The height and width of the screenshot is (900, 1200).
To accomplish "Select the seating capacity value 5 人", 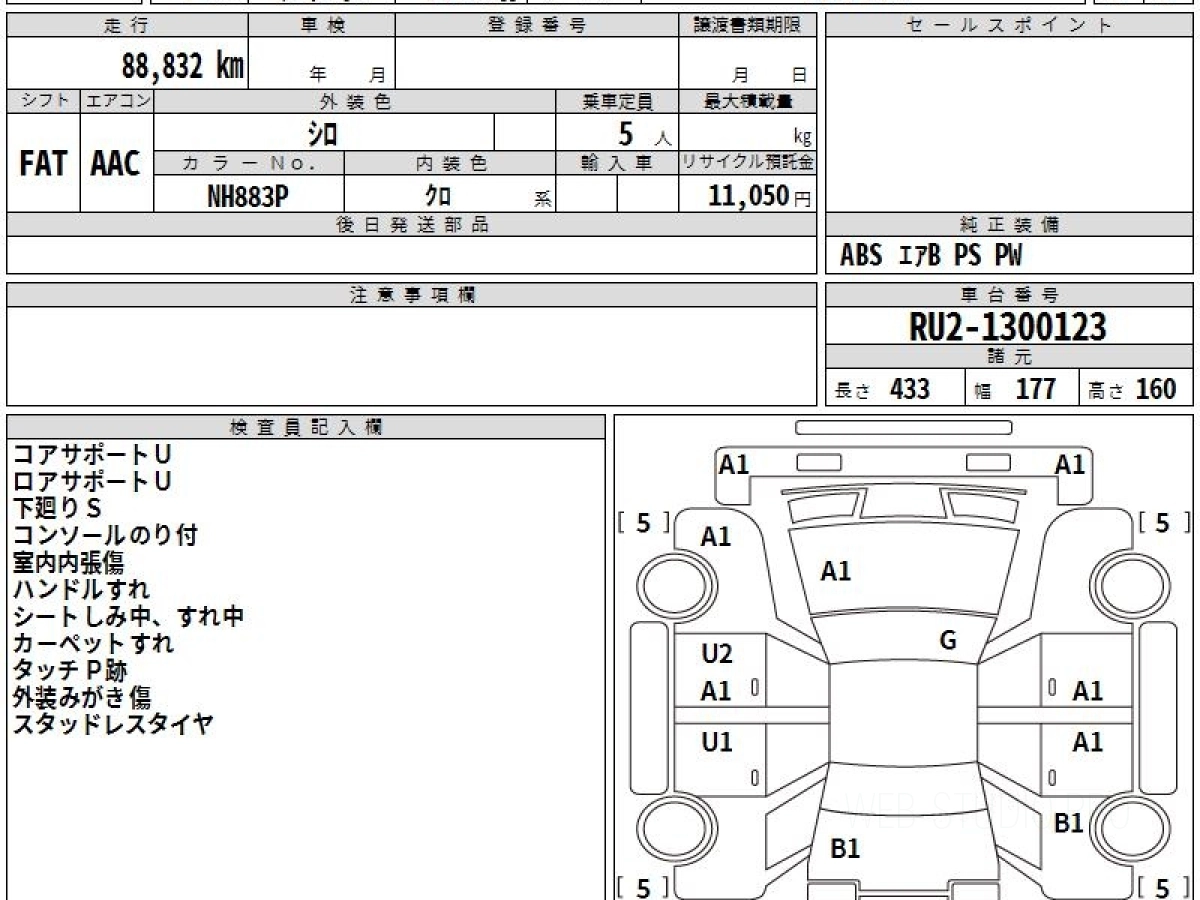I will (644, 134).
